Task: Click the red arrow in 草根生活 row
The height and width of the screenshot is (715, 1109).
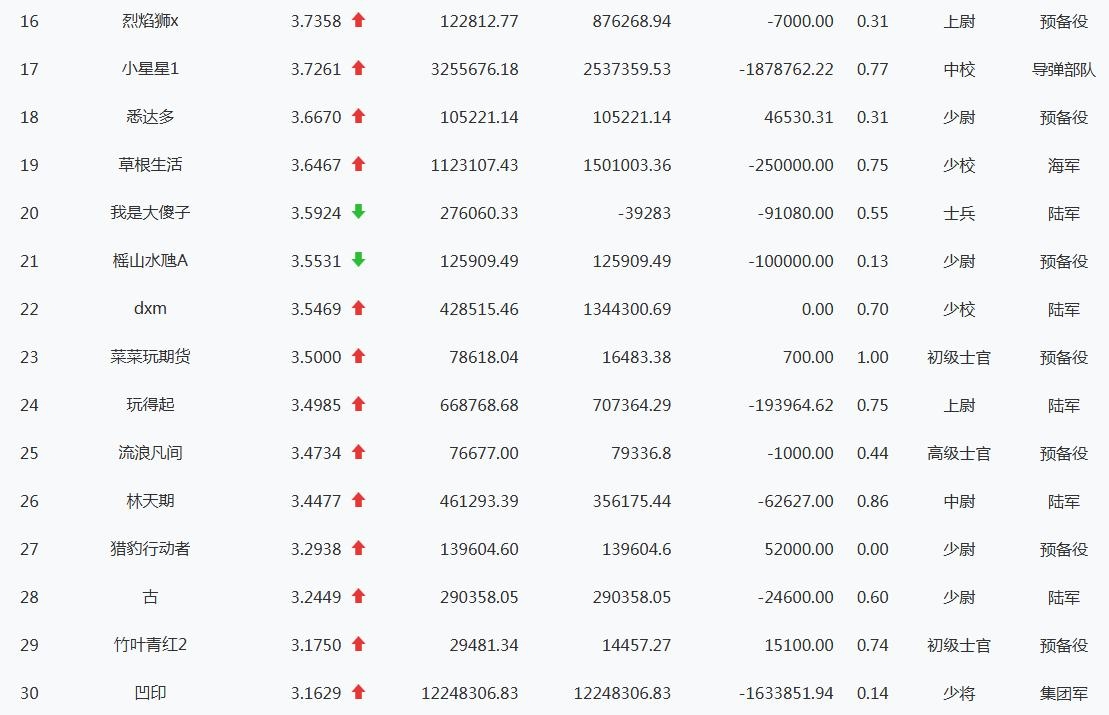Action: [359, 164]
